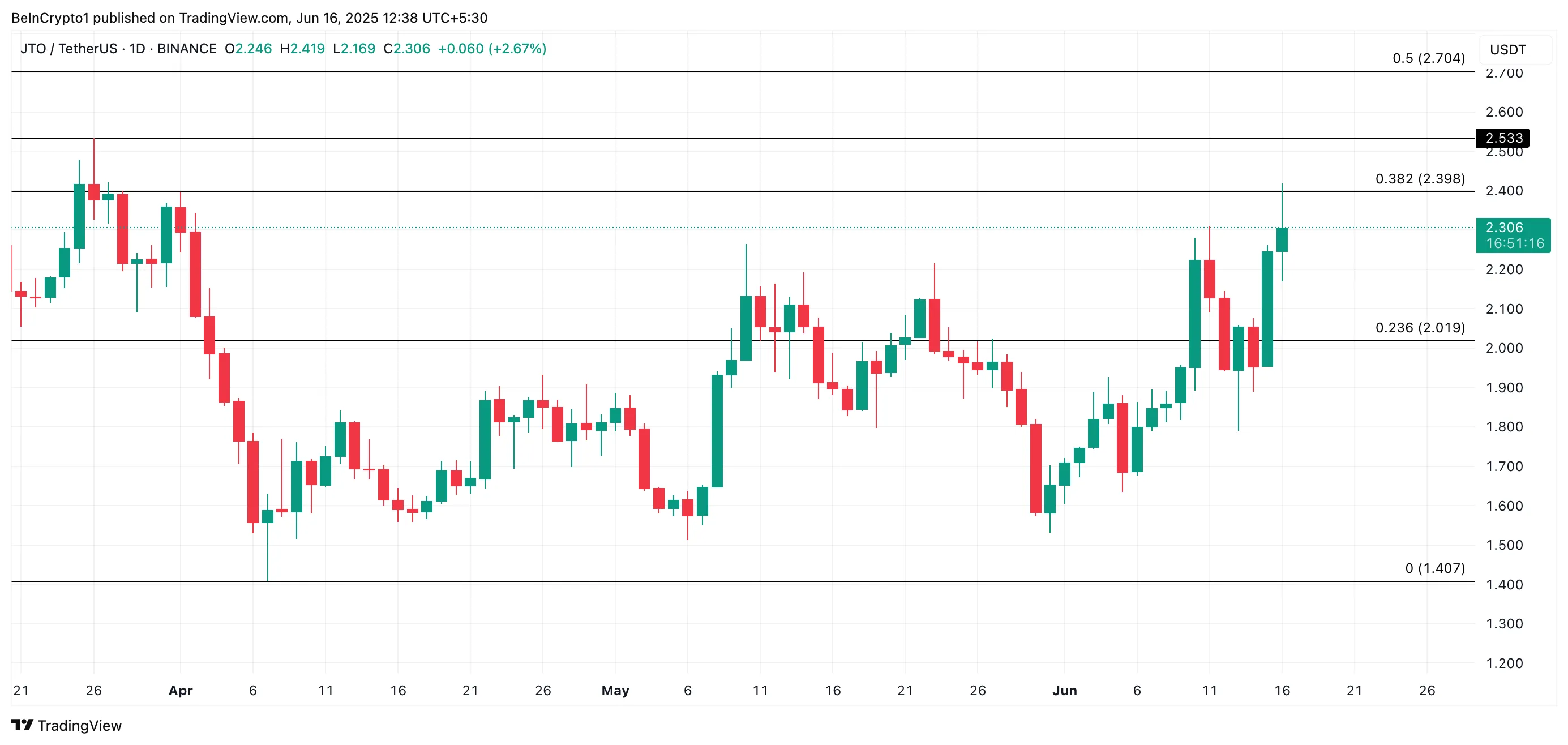1568x745 pixels.
Task: Click the close price value C2.306
Action: pos(406,49)
